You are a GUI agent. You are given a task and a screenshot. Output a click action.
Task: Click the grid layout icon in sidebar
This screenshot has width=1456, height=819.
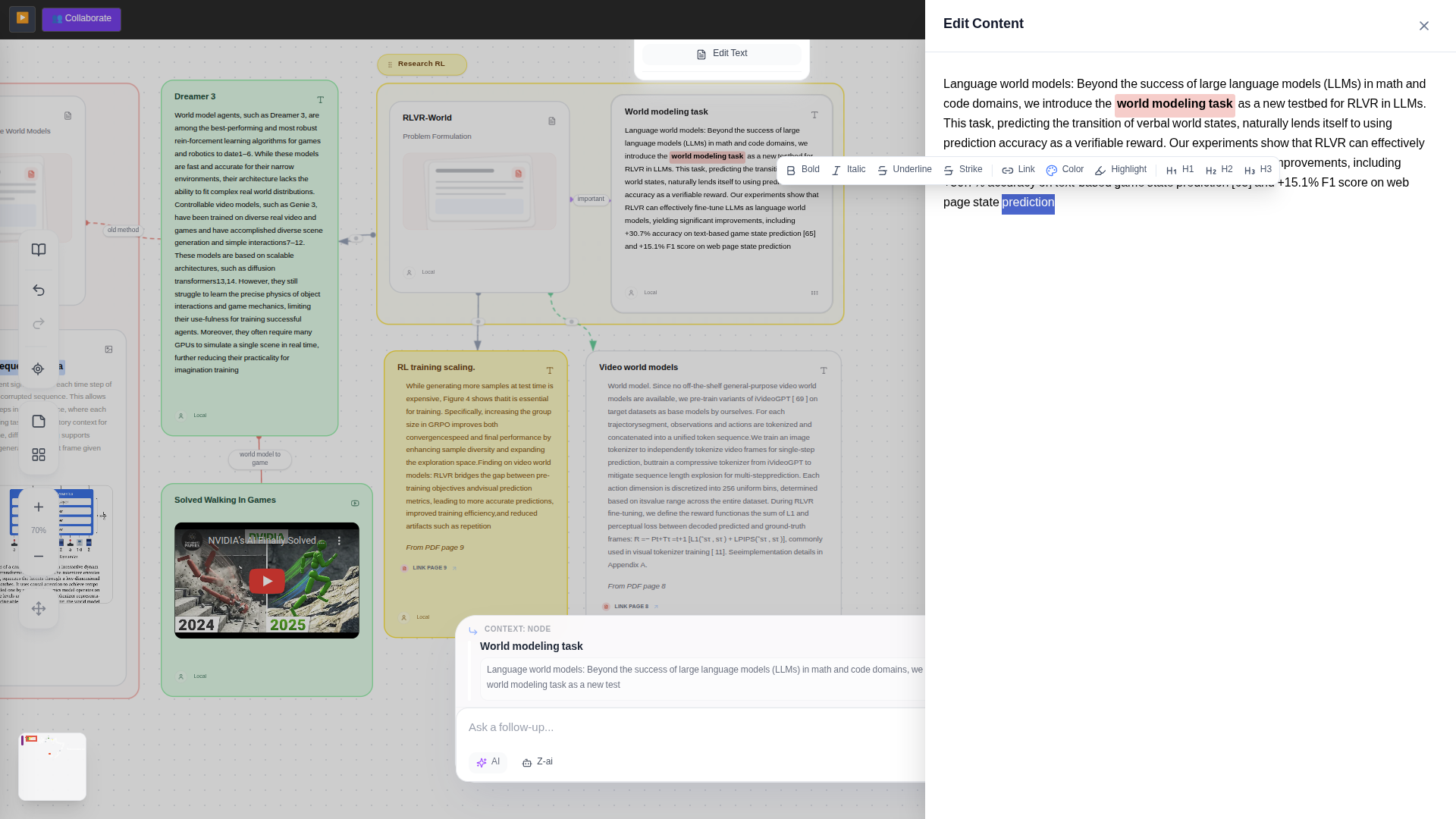(39, 455)
